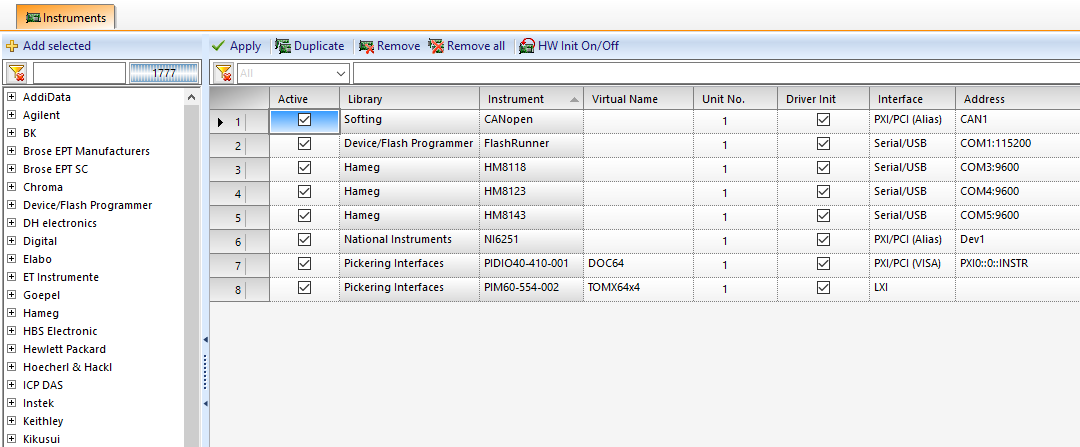Click the Remove instrument icon
1080x447 pixels.
click(x=366, y=46)
